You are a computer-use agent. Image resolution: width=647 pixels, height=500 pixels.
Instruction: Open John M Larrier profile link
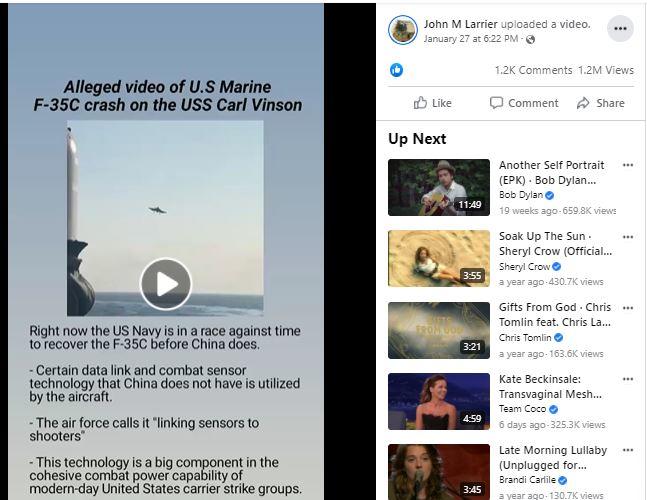pos(460,24)
